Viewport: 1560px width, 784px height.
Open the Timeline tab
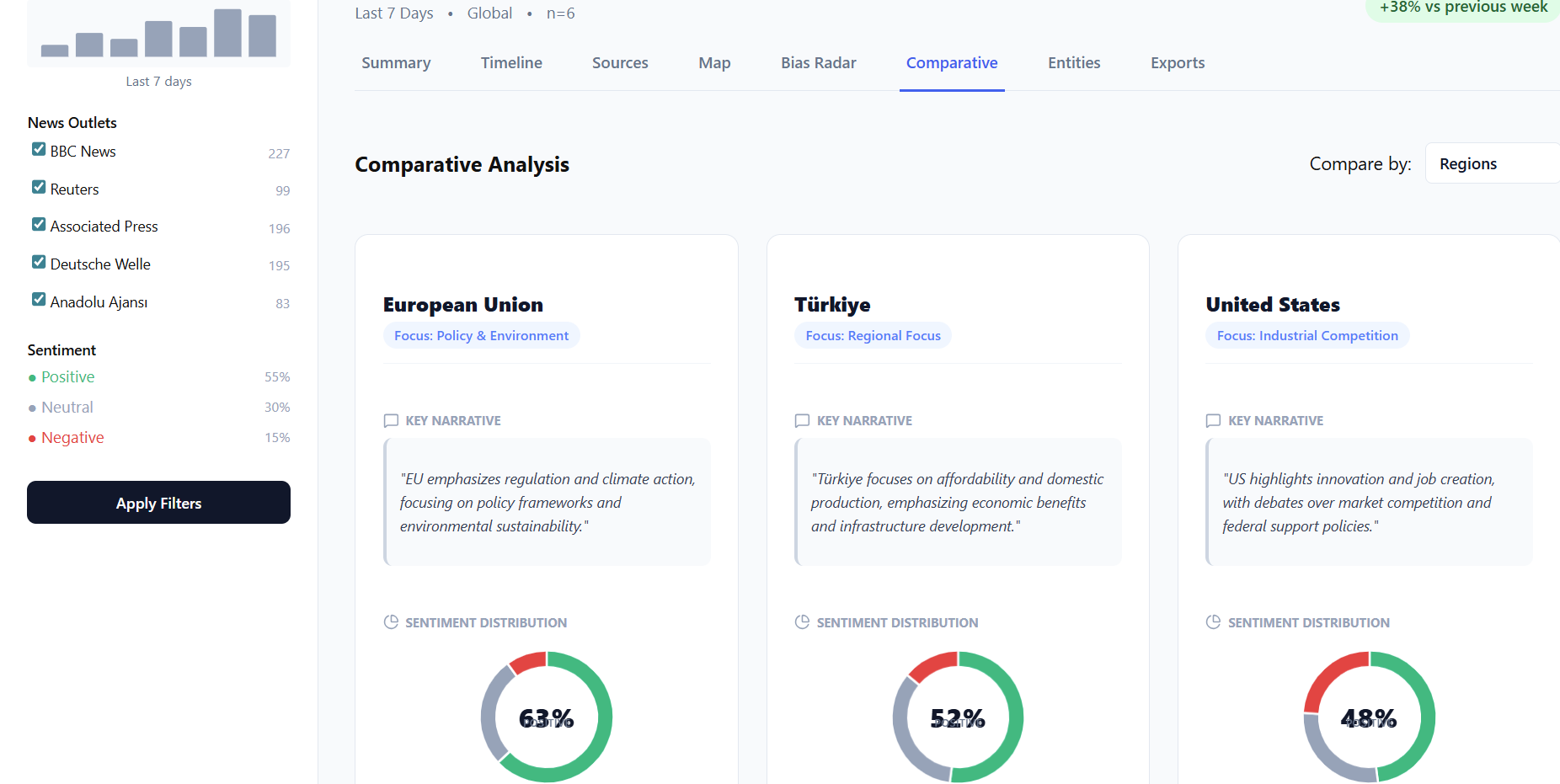tap(511, 63)
